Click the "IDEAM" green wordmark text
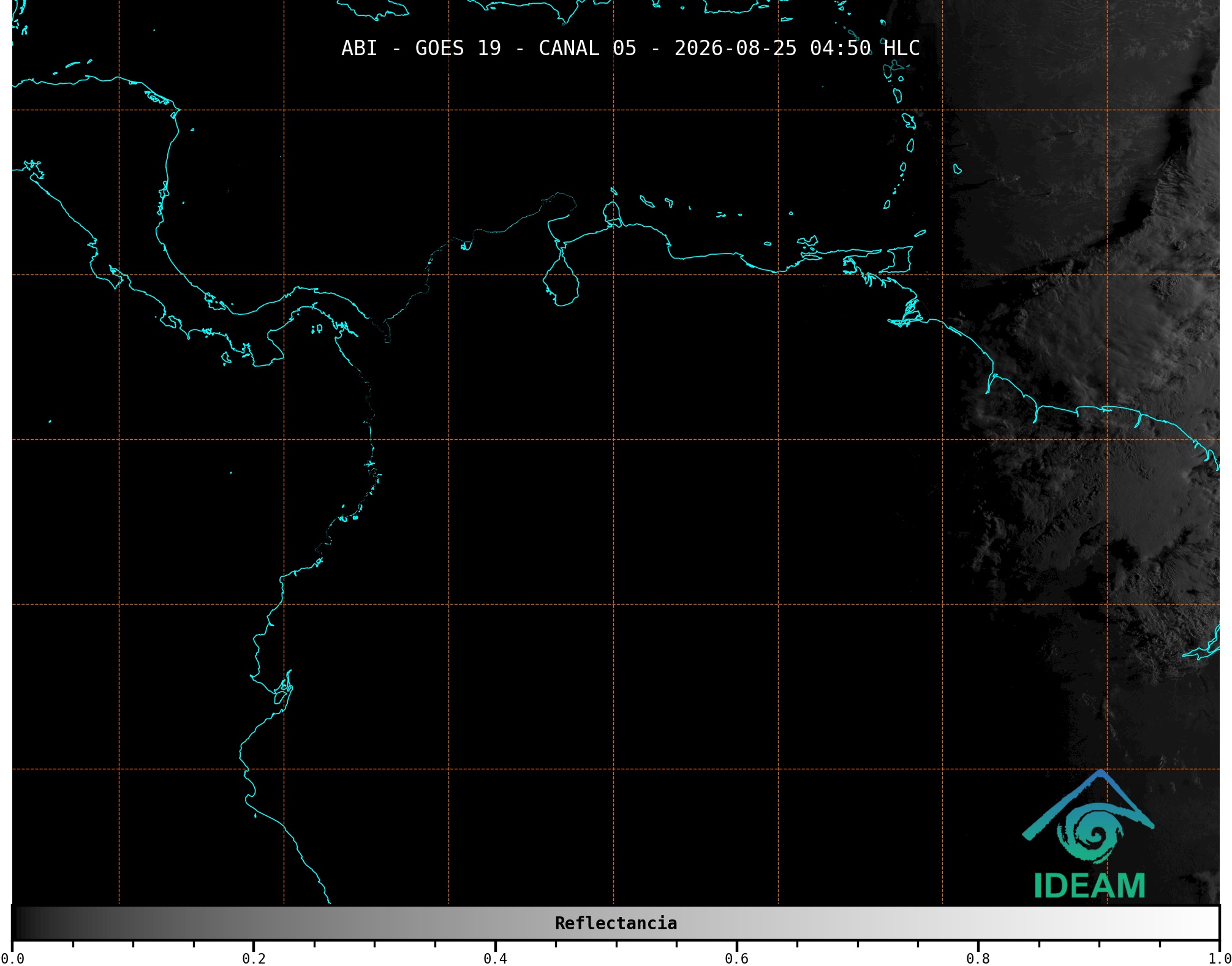The image size is (1232, 966). tap(1089, 886)
